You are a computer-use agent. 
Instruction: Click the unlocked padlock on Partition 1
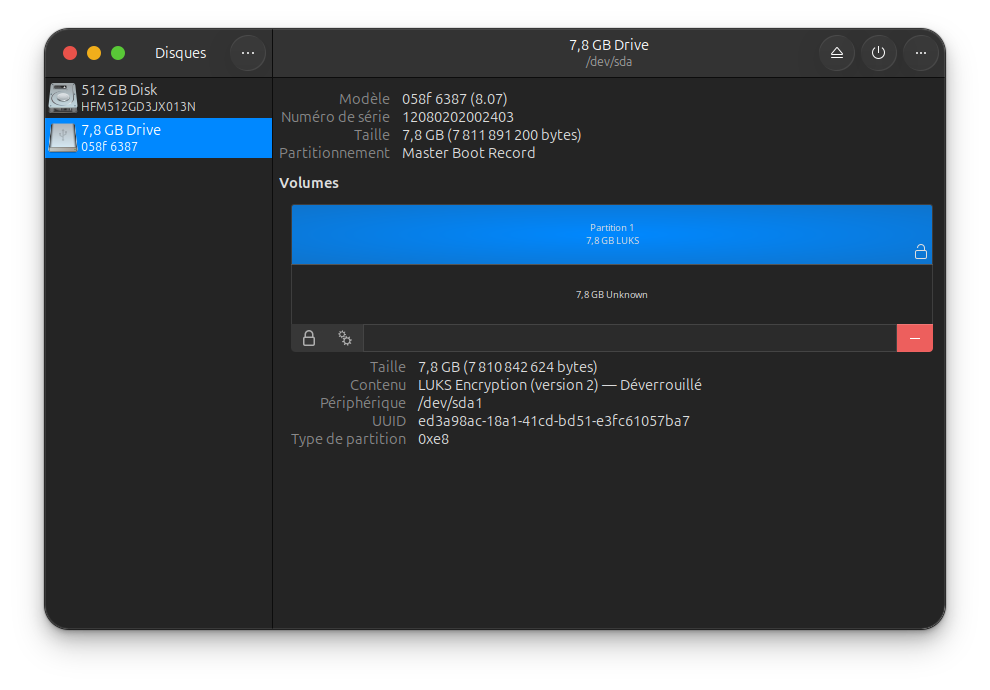921,252
